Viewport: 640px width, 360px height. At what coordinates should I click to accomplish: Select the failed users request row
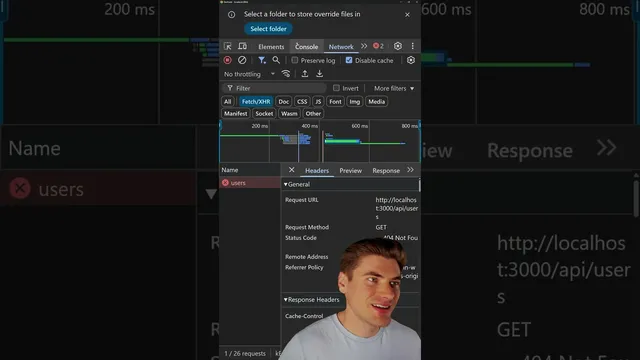coord(250,183)
